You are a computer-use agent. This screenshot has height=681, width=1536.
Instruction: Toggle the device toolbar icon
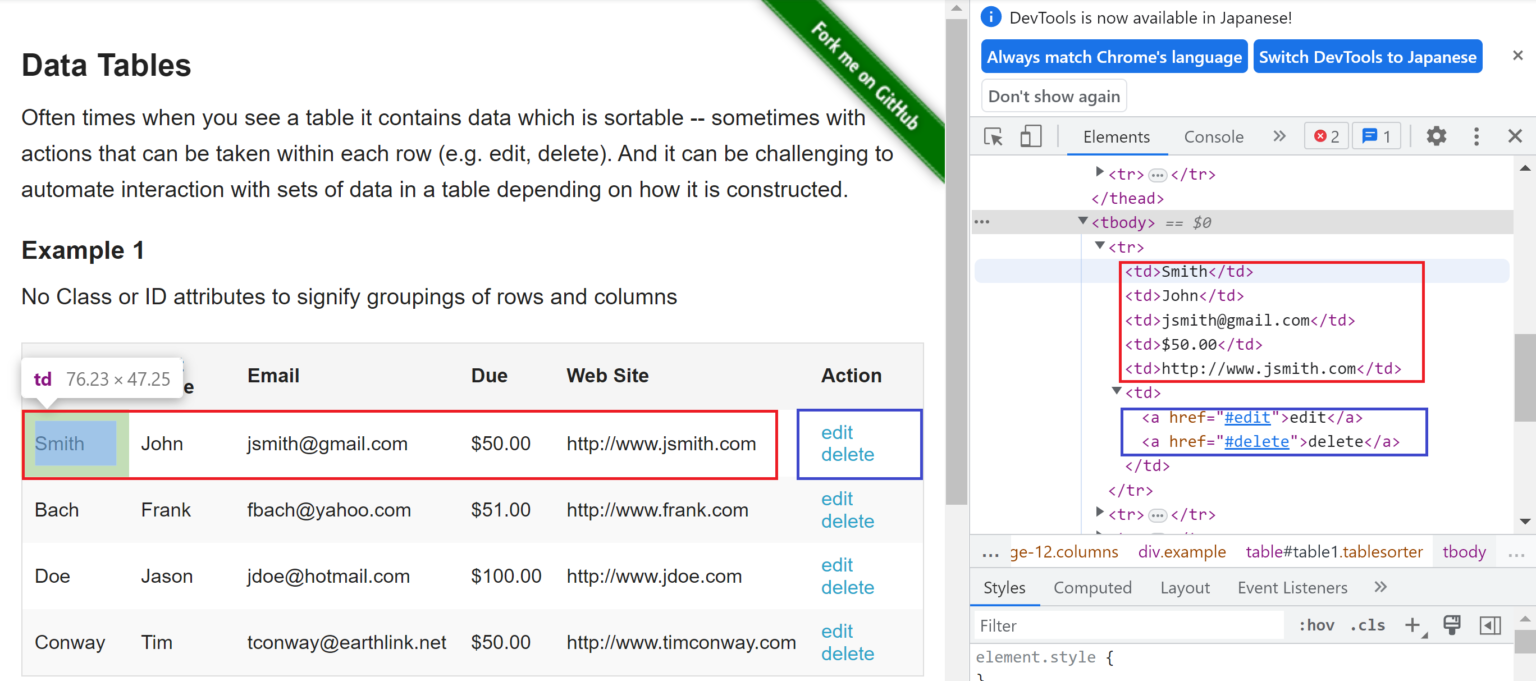pos(1030,137)
